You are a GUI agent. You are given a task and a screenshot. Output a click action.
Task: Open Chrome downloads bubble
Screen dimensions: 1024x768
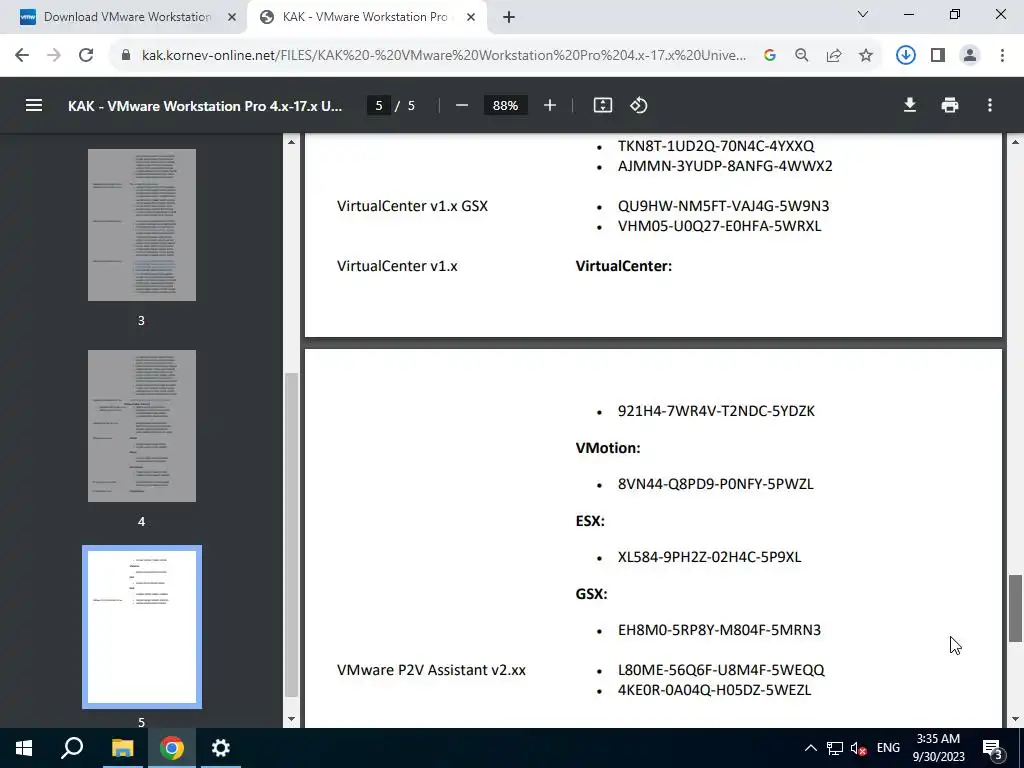pyautogui.click(x=905, y=55)
